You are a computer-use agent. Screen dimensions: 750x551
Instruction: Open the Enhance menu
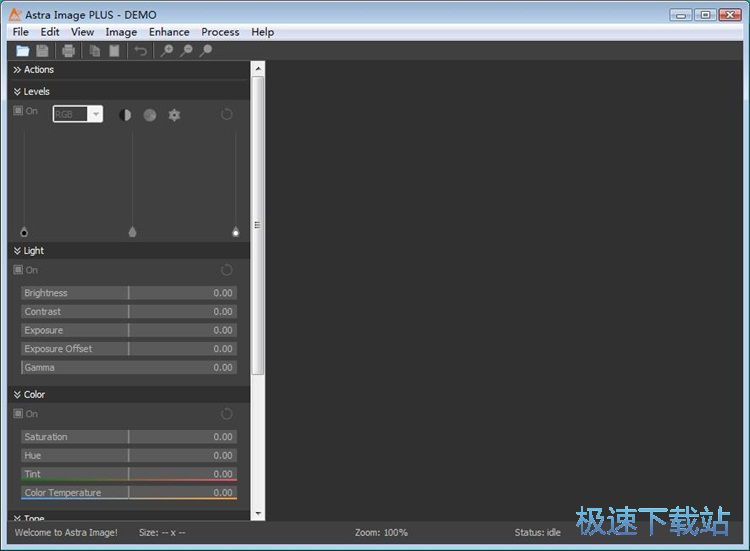(x=169, y=32)
